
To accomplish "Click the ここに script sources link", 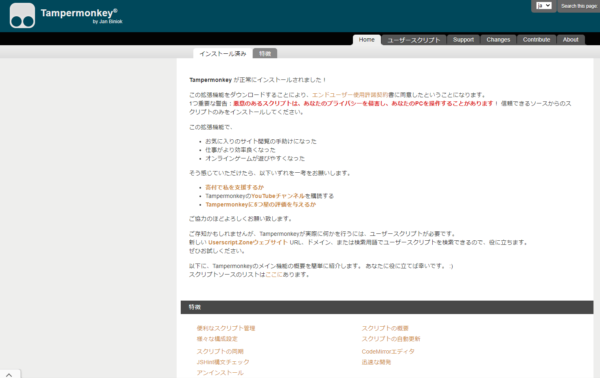I will [274, 275].
